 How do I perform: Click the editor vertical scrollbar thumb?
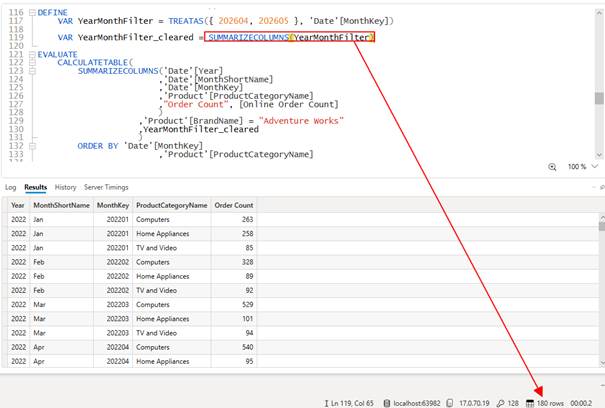(599, 98)
